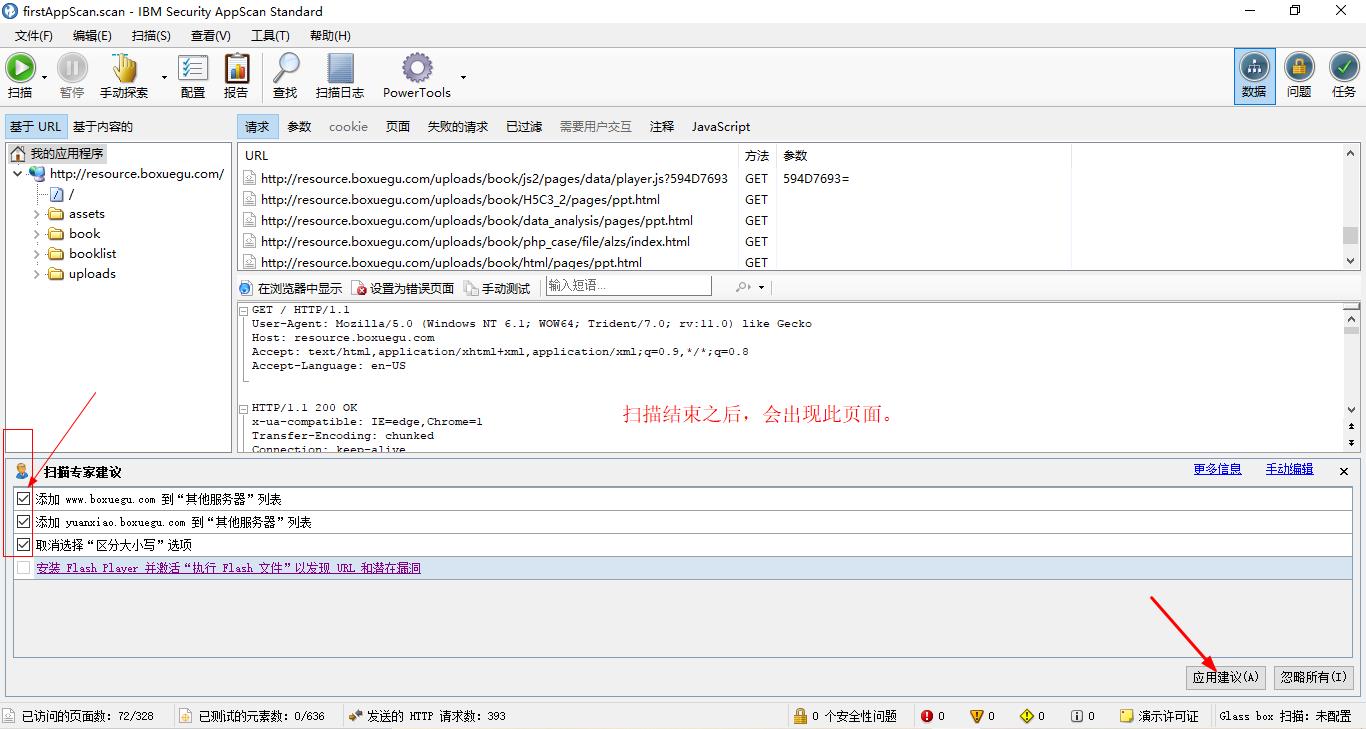Open the Report toolbar icon
Image resolution: width=1366 pixels, height=729 pixels.
click(237, 68)
